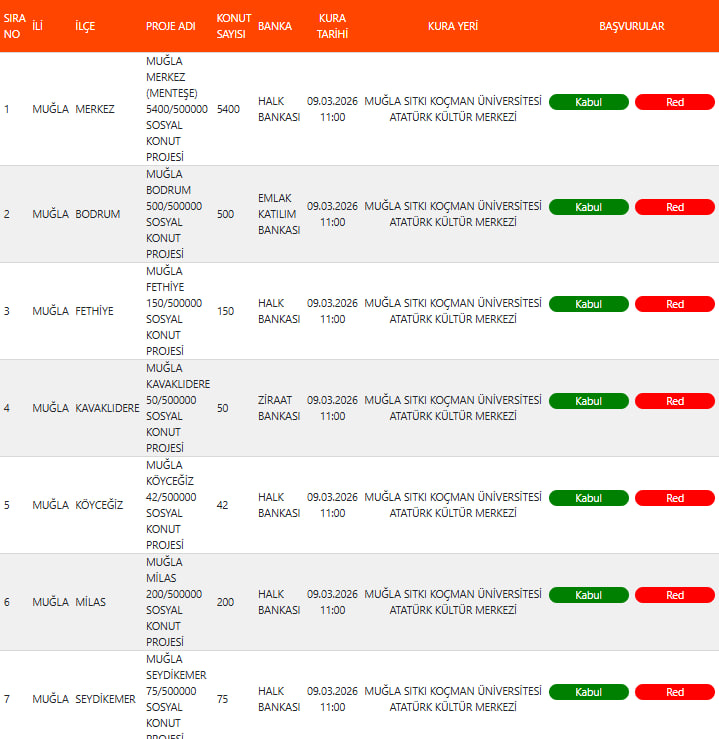Click Kabul button for Muğla Merkez row
The image size is (719, 739).
588,102
